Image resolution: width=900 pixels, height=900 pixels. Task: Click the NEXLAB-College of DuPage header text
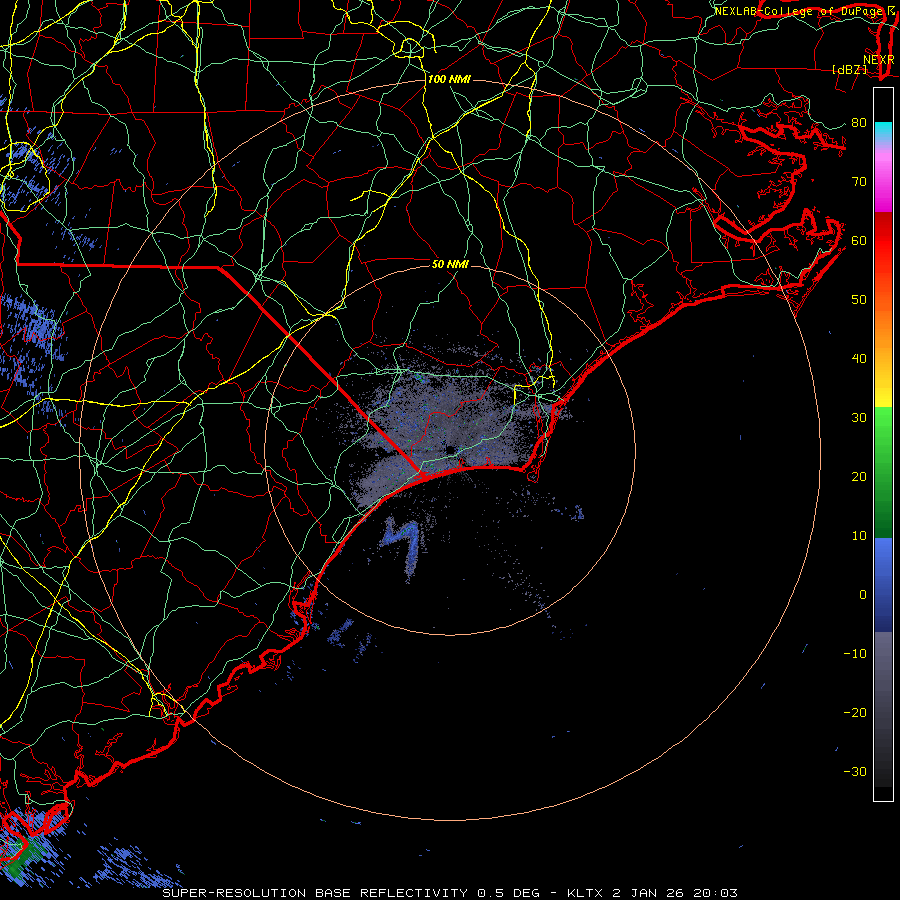click(x=799, y=11)
